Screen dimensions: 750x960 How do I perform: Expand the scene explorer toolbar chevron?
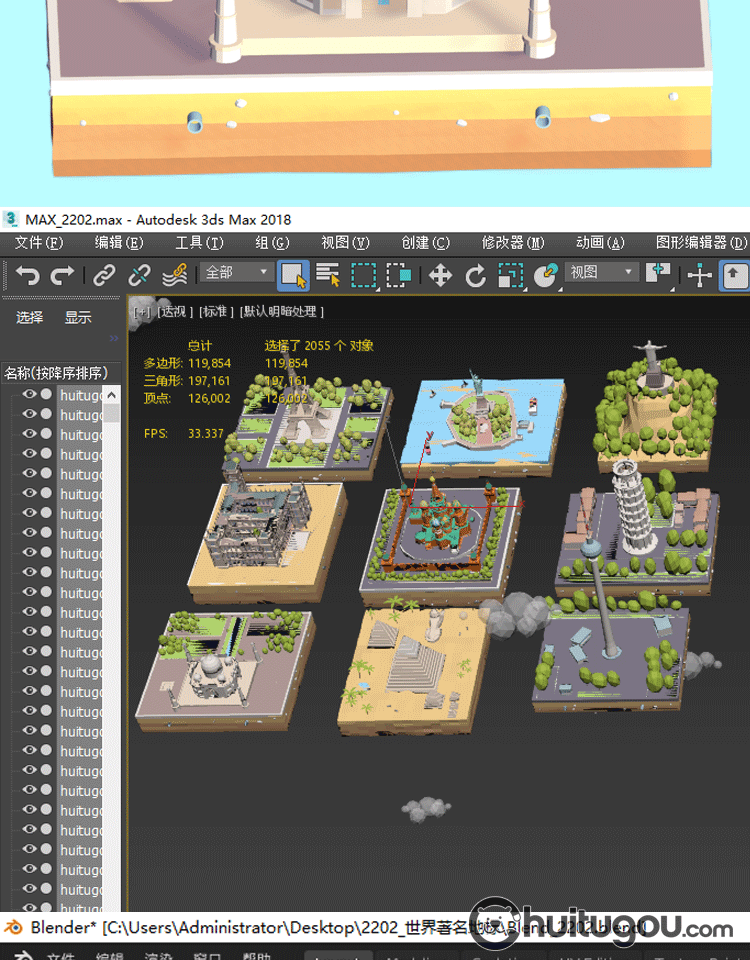(x=113, y=339)
